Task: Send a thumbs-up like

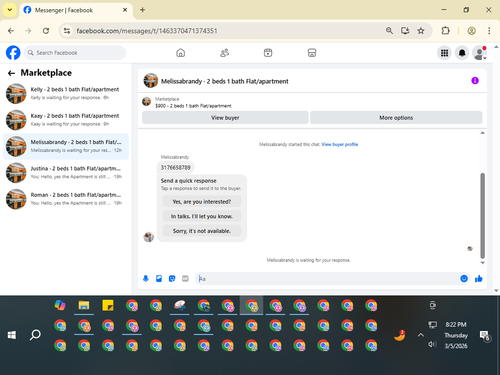Action: [x=479, y=278]
